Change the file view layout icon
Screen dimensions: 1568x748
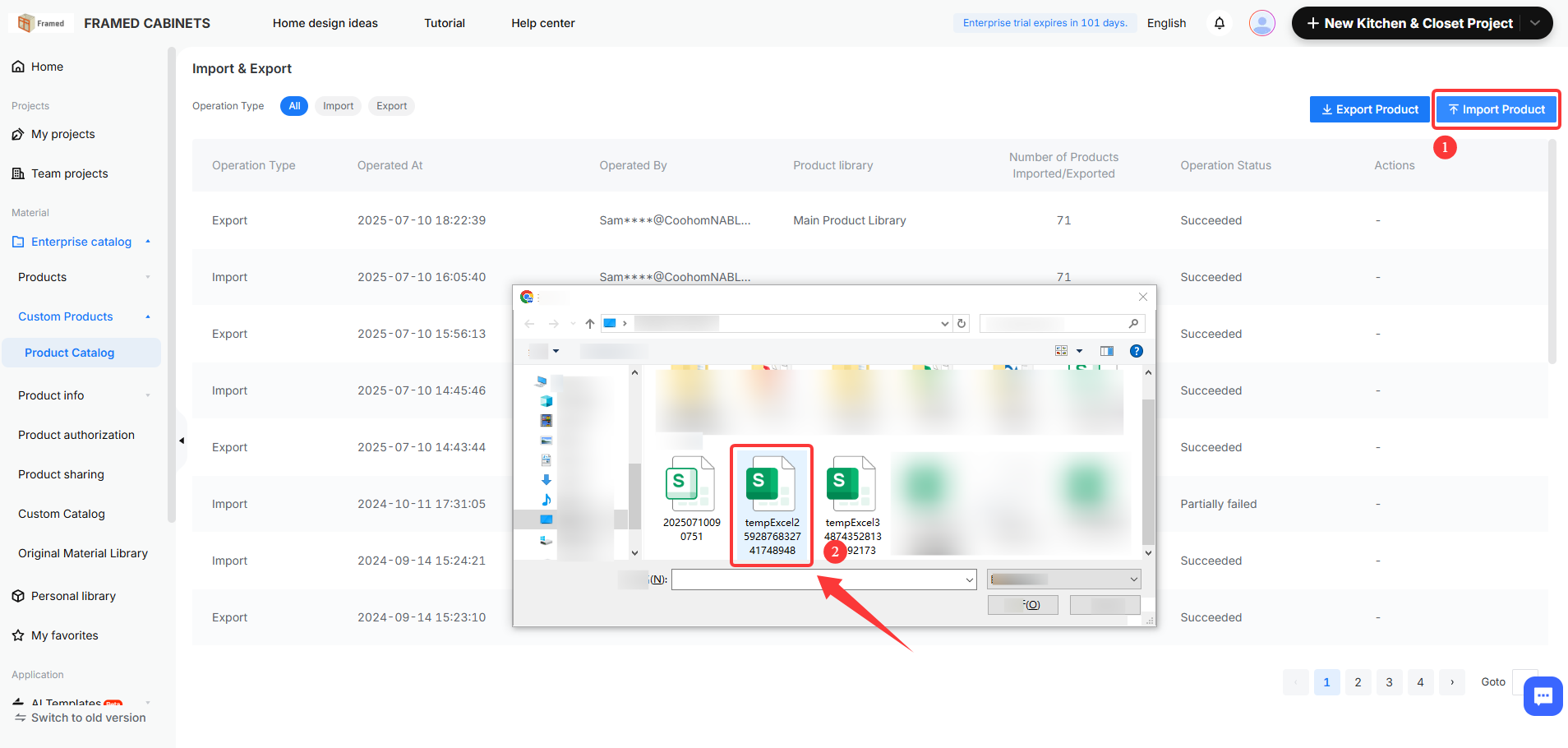tap(1061, 351)
